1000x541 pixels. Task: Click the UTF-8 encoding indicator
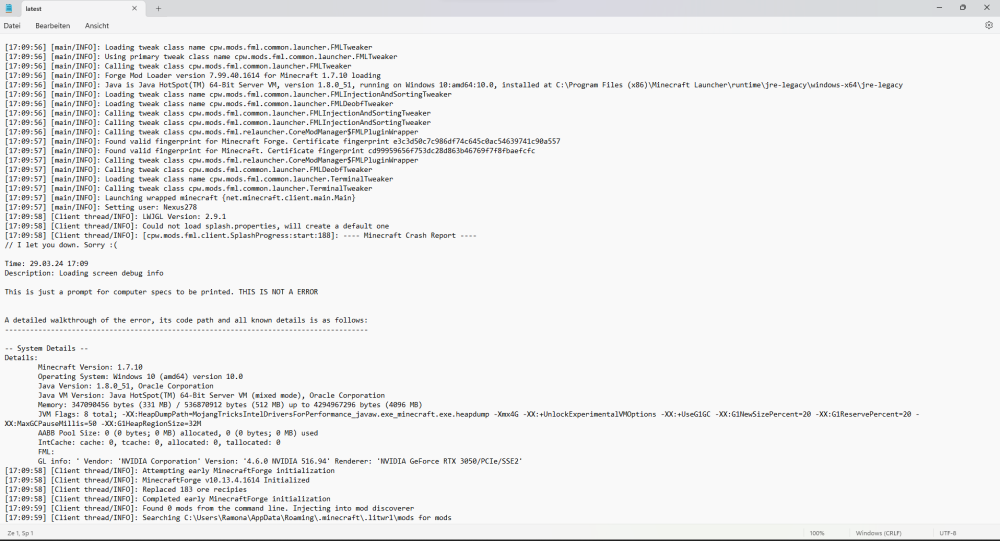tap(948, 533)
